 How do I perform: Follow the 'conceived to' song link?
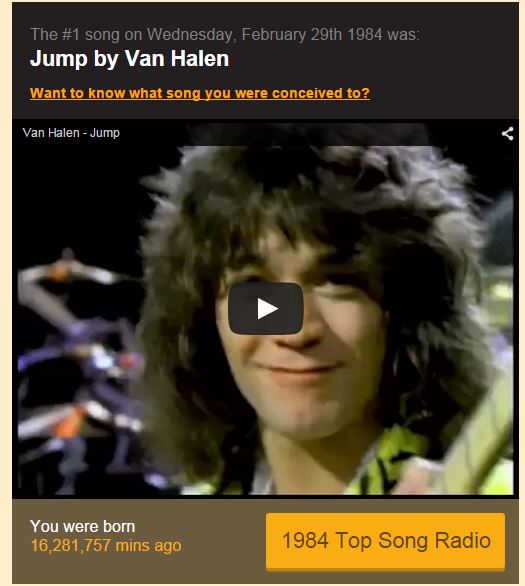200,93
